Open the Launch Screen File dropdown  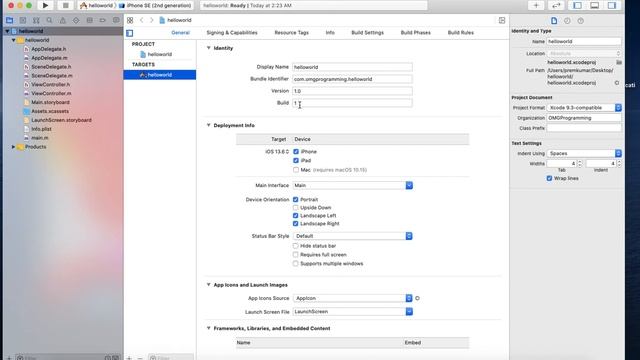pos(409,312)
